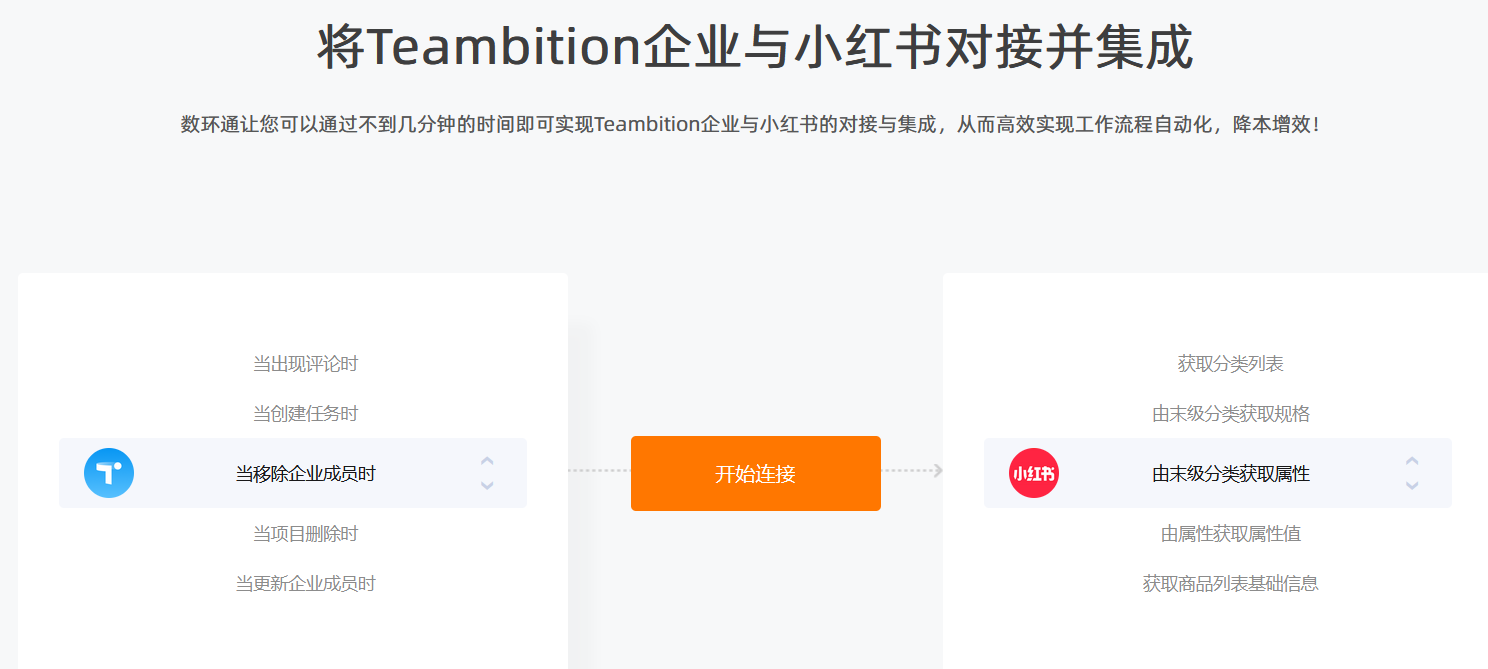1488x669 pixels.
Task: Select the 获取分类列表 action option
Action: [1230, 364]
